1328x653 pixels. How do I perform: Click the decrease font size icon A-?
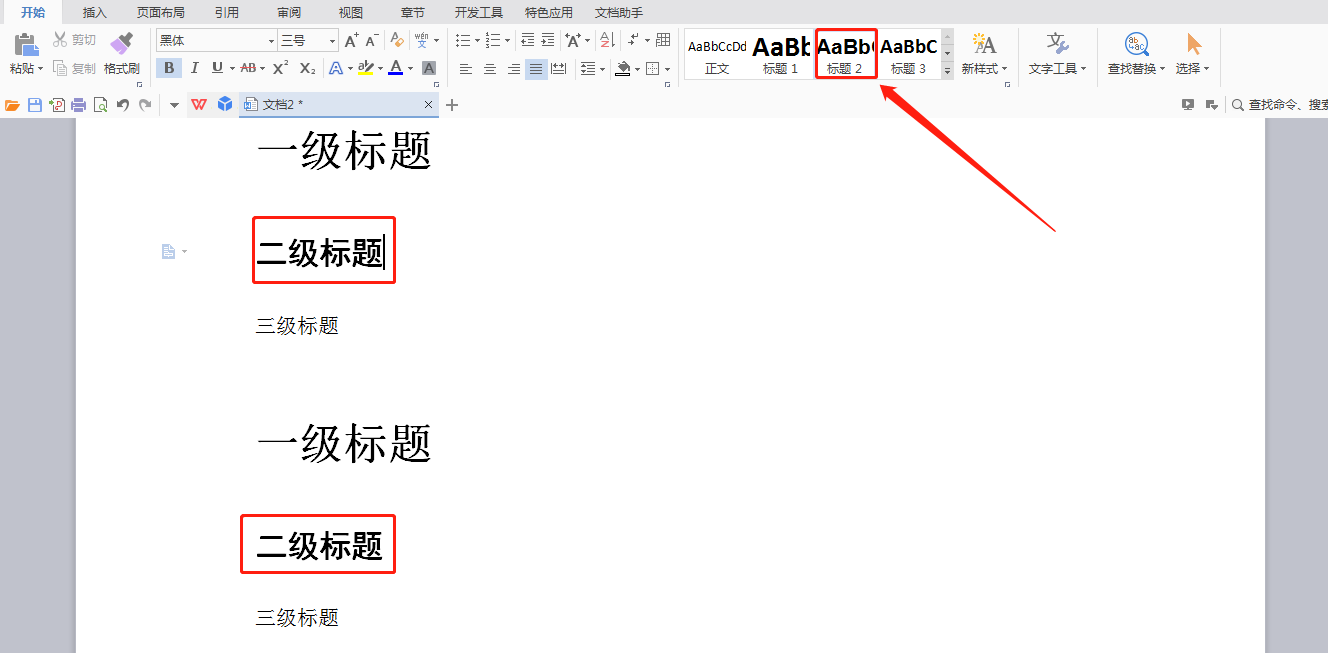click(369, 42)
